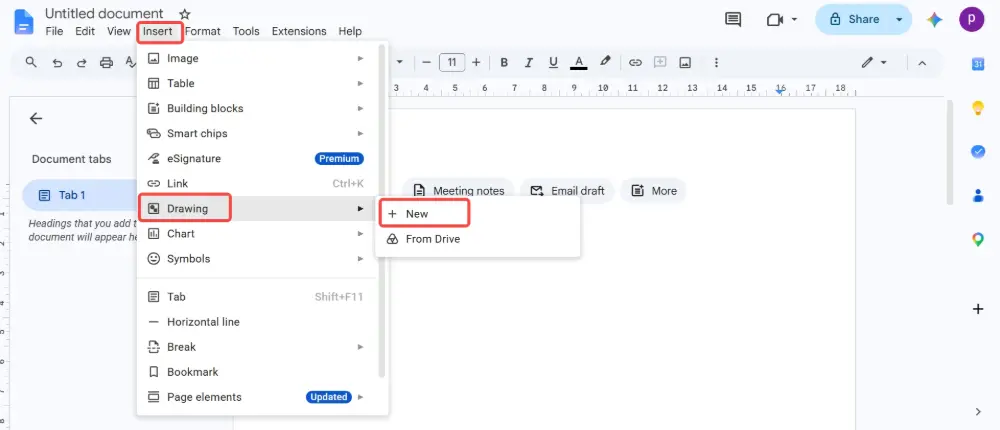The height and width of the screenshot is (430, 1000).
Task: Open the Google Docs home icon
Action: pyautogui.click(x=24, y=22)
